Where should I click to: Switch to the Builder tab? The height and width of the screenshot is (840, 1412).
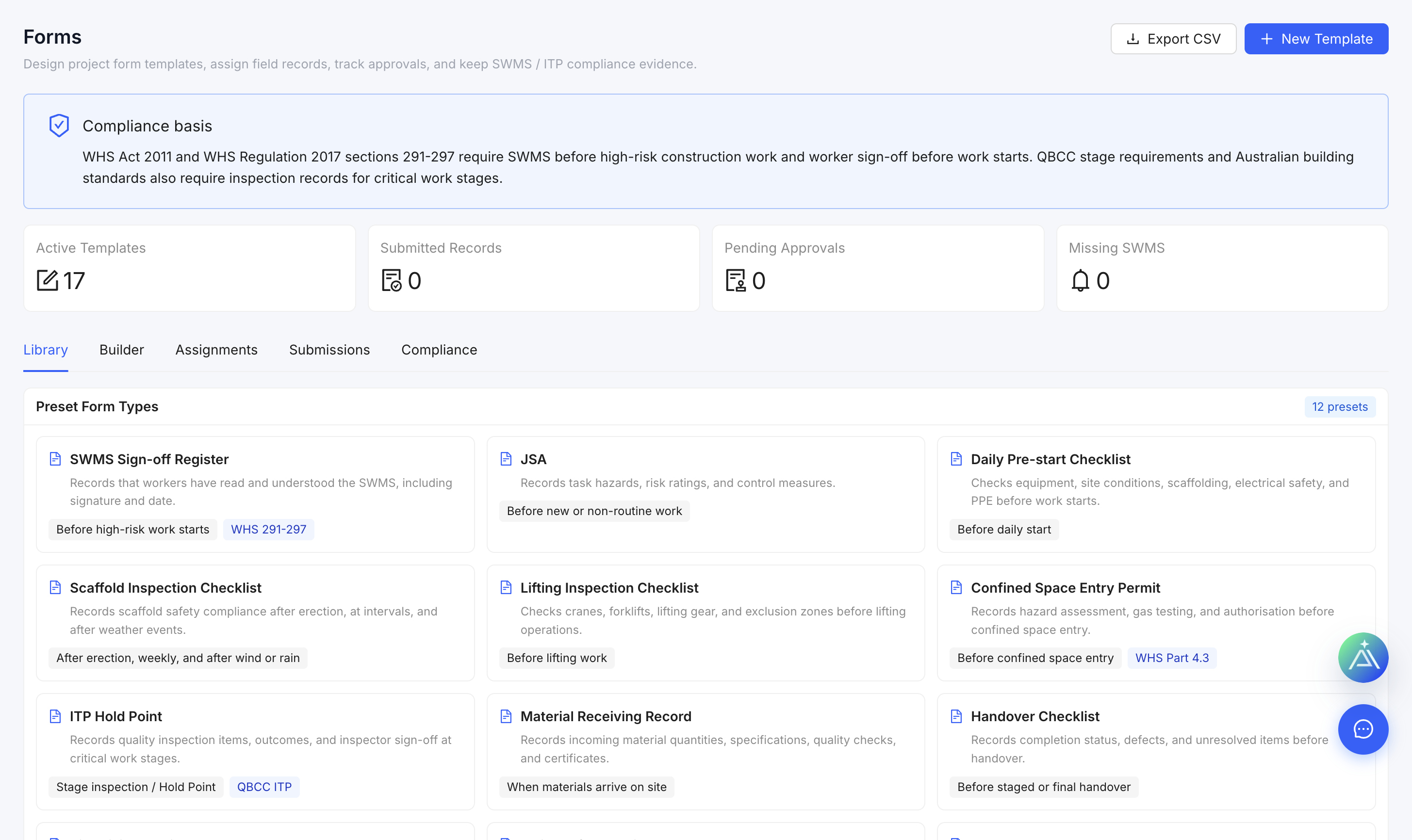pos(122,350)
